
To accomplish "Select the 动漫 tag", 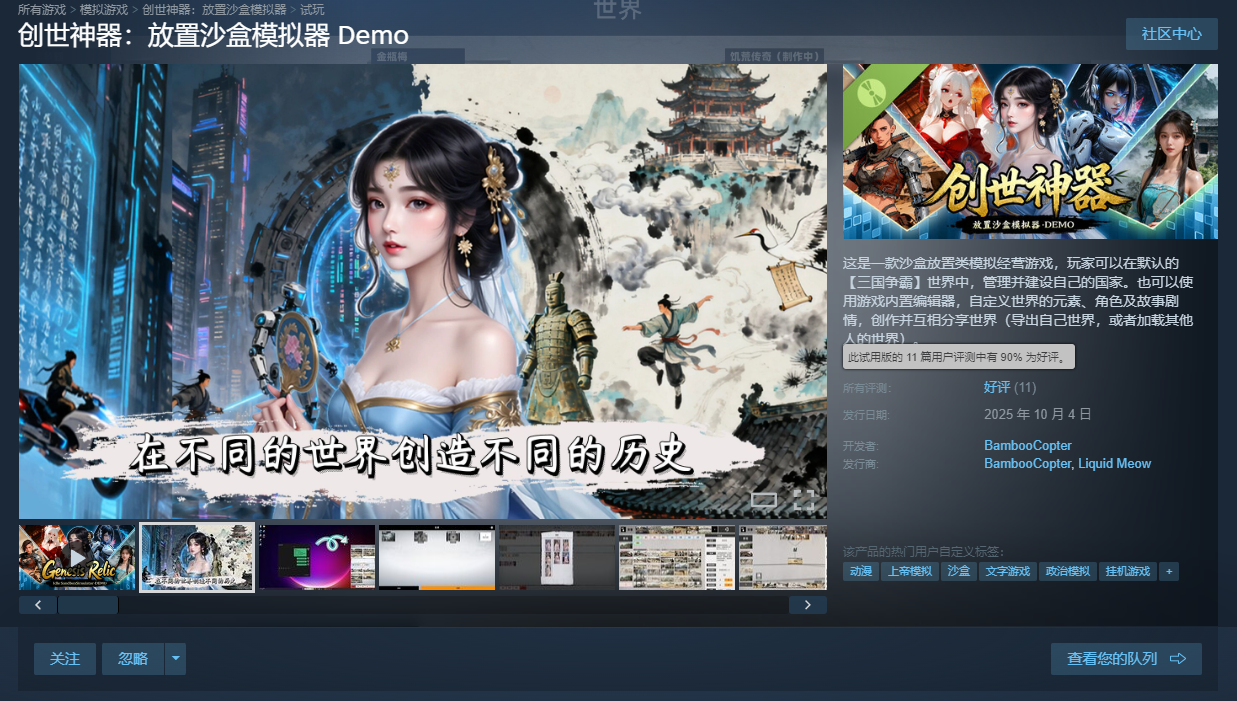I will coord(860,572).
